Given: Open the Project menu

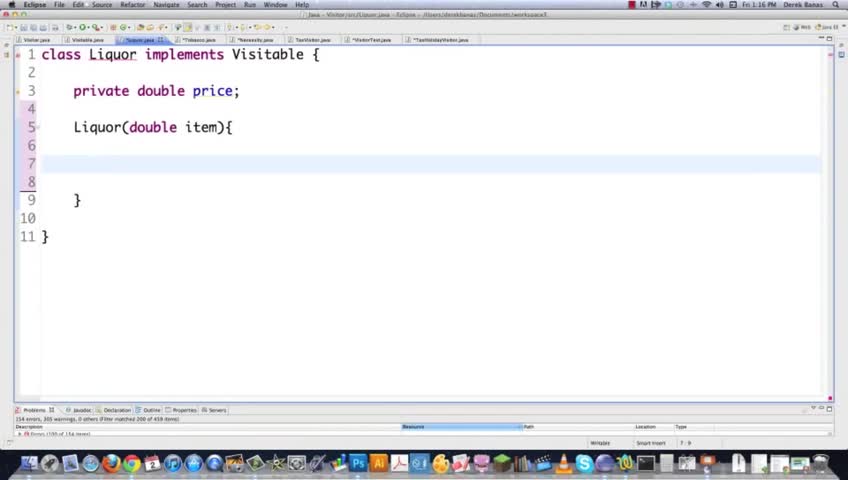Looking at the screenshot, I should 226,4.
